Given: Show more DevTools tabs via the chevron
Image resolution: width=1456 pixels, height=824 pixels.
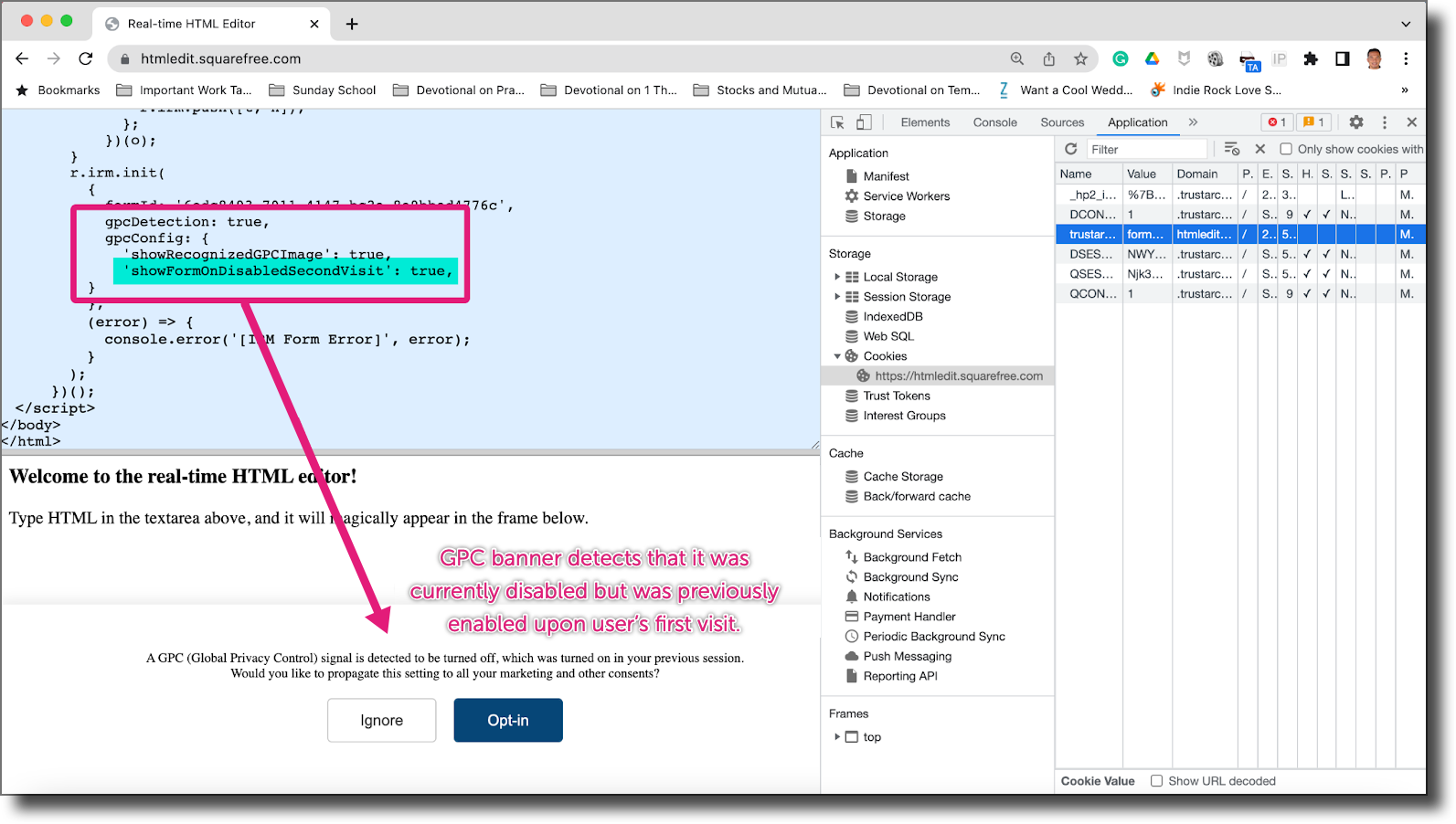Looking at the screenshot, I should 1193,122.
